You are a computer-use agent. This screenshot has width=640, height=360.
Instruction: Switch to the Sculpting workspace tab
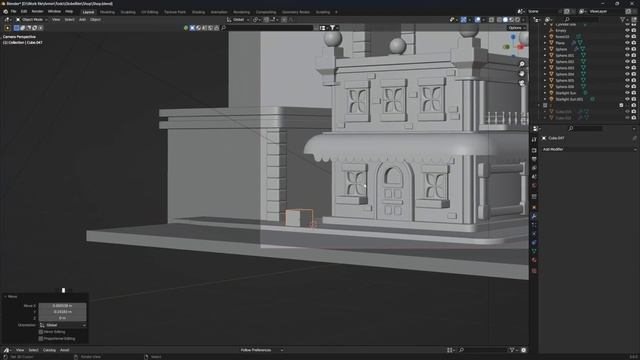pyautogui.click(x=128, y=12)
